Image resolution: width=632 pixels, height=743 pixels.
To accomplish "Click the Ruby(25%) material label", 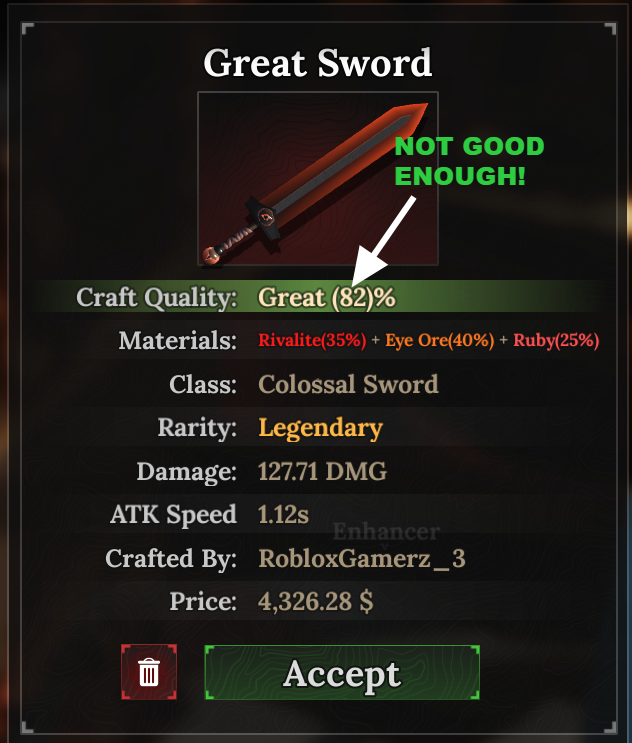I will tap(556, 340).
